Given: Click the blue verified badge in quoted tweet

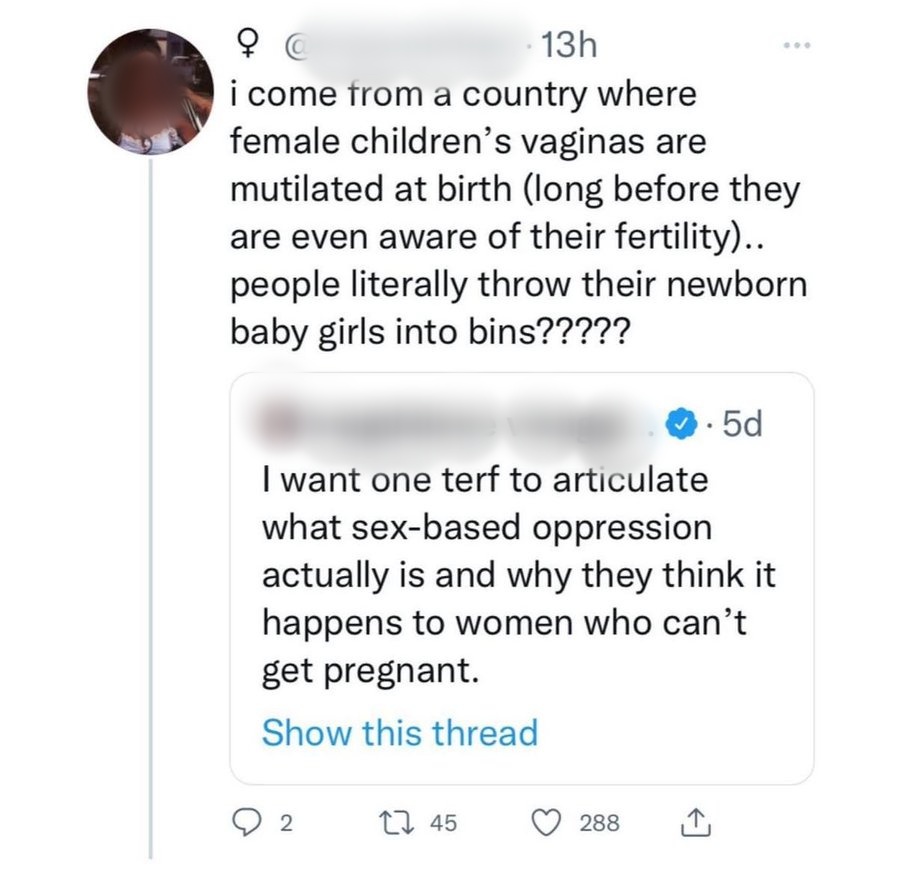Looking at the screenshot, I should 681,426.
